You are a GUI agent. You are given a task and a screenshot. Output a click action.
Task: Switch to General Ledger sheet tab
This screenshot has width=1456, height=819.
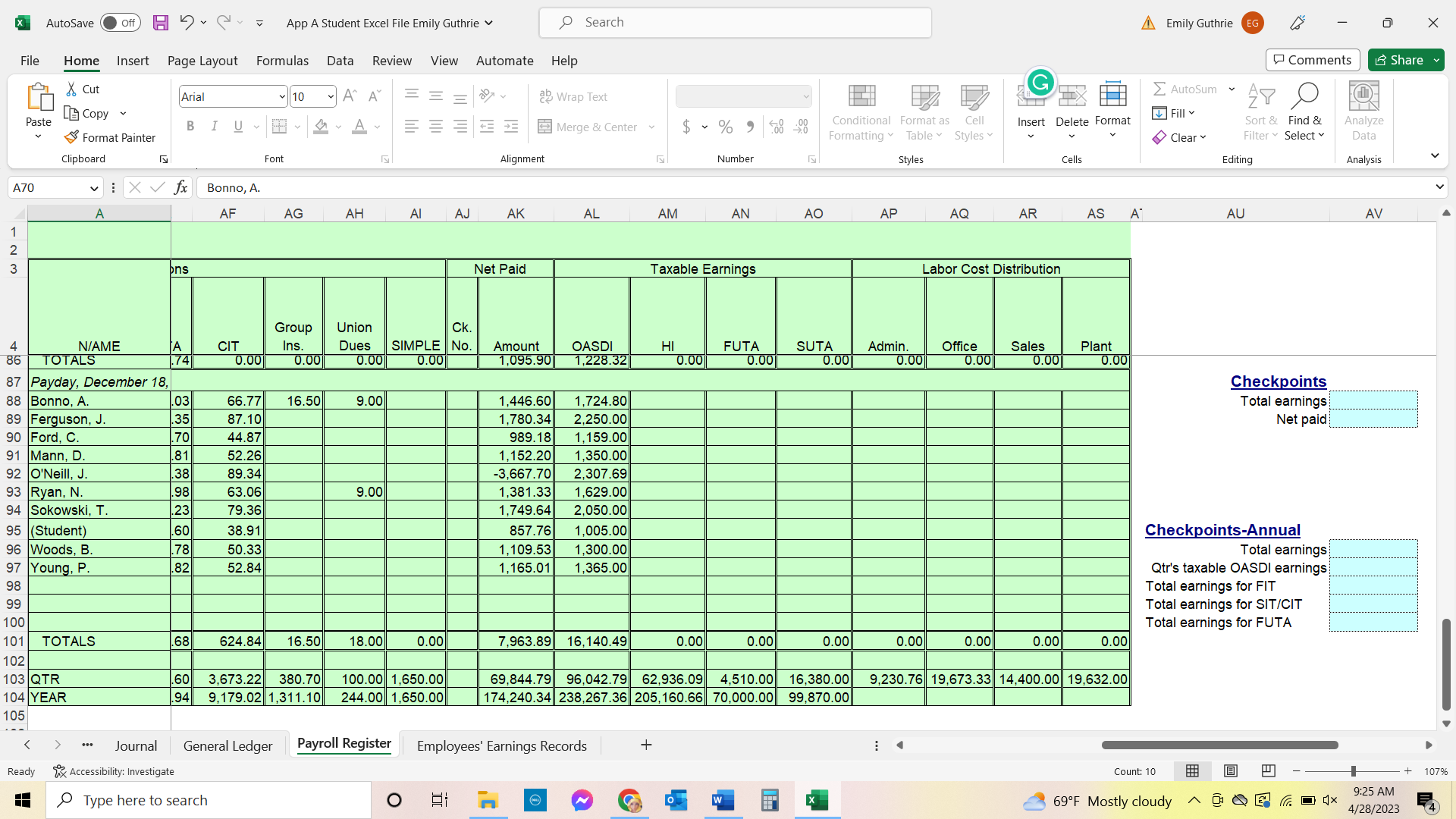[x=227, y=745]
